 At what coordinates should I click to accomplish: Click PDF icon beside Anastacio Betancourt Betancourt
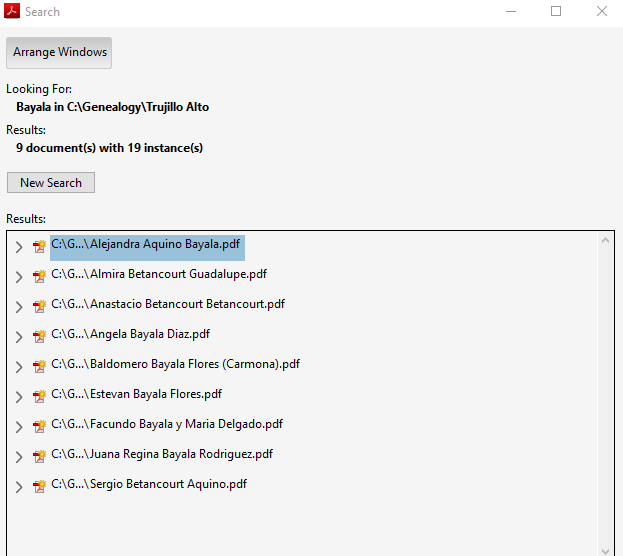click(39, 306)
